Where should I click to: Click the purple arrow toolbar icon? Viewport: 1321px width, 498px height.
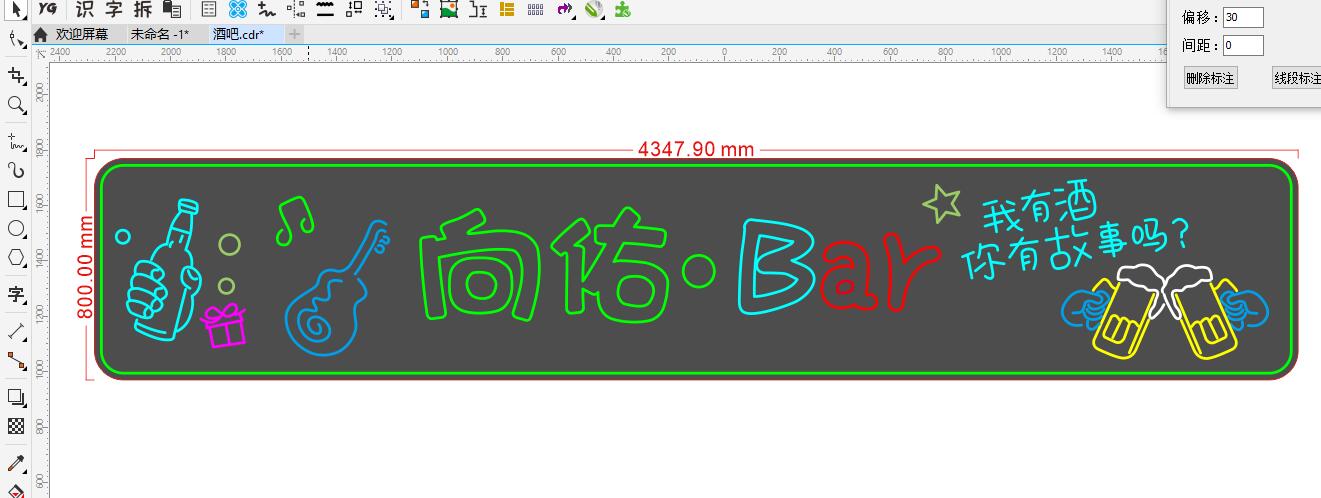(x=565, y=10)
